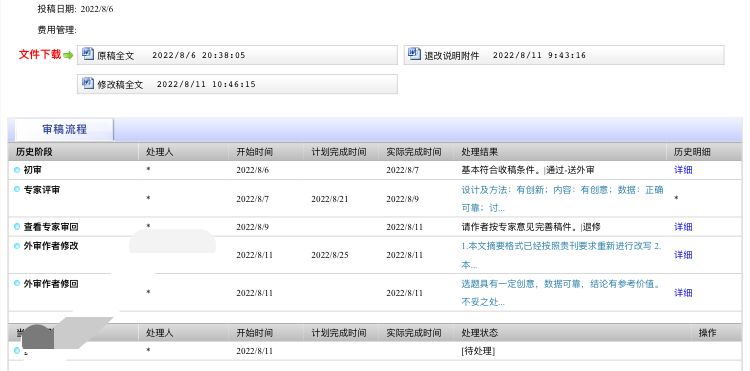This screenshot has height=371, width=750.
Task: Download the 原稿全文 file
Action: tap(237, 55)
